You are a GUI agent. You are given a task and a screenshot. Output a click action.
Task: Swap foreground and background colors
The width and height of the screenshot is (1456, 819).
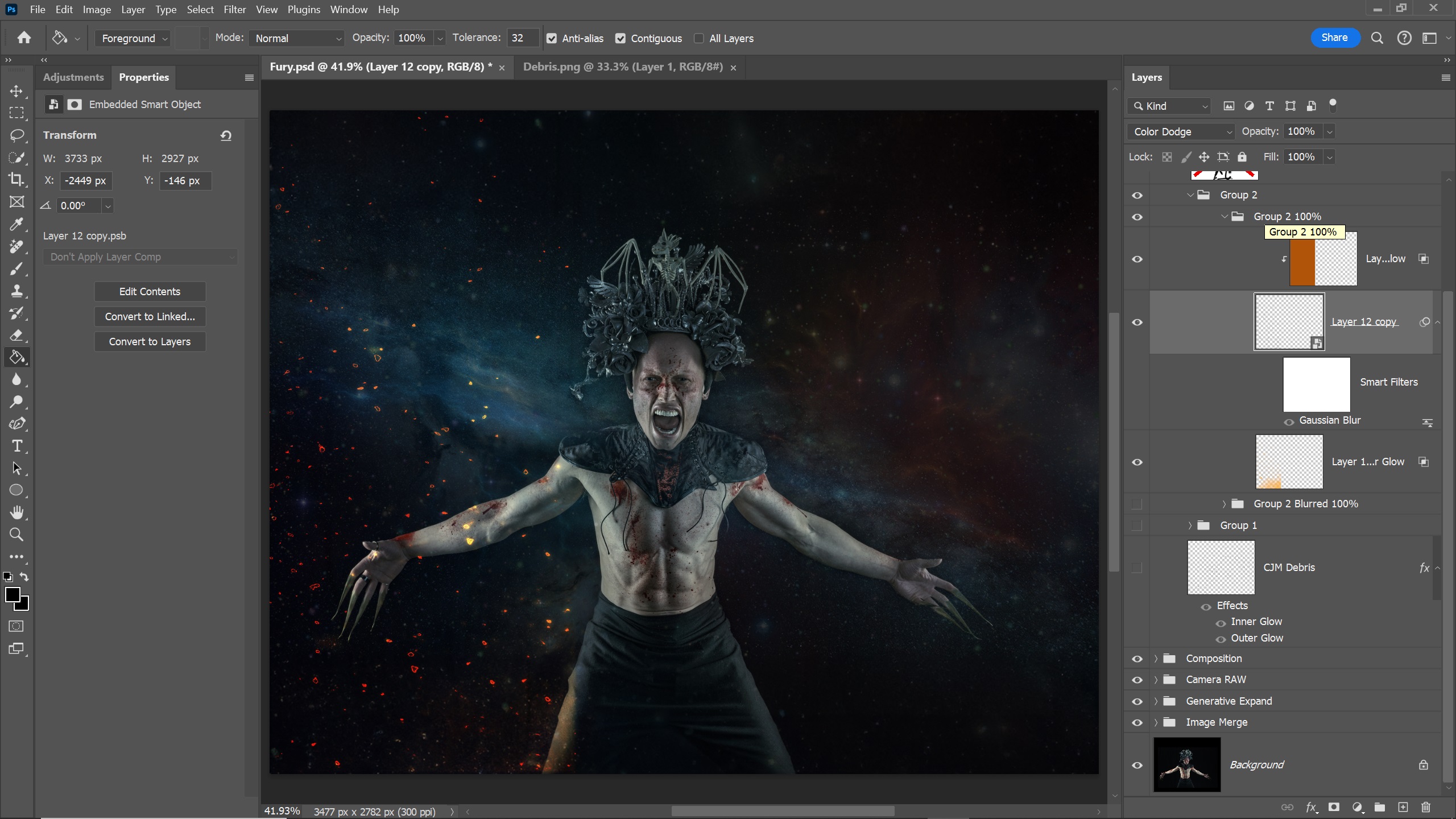point(24,577)
